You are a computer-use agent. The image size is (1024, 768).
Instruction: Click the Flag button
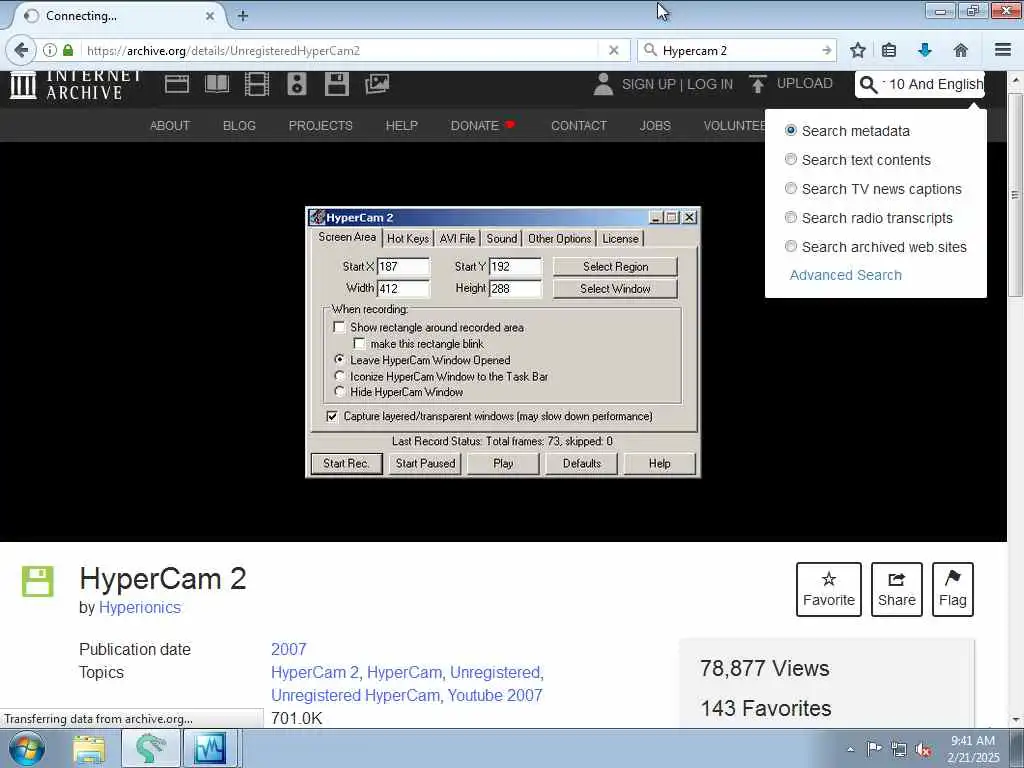tap(953, 589)
